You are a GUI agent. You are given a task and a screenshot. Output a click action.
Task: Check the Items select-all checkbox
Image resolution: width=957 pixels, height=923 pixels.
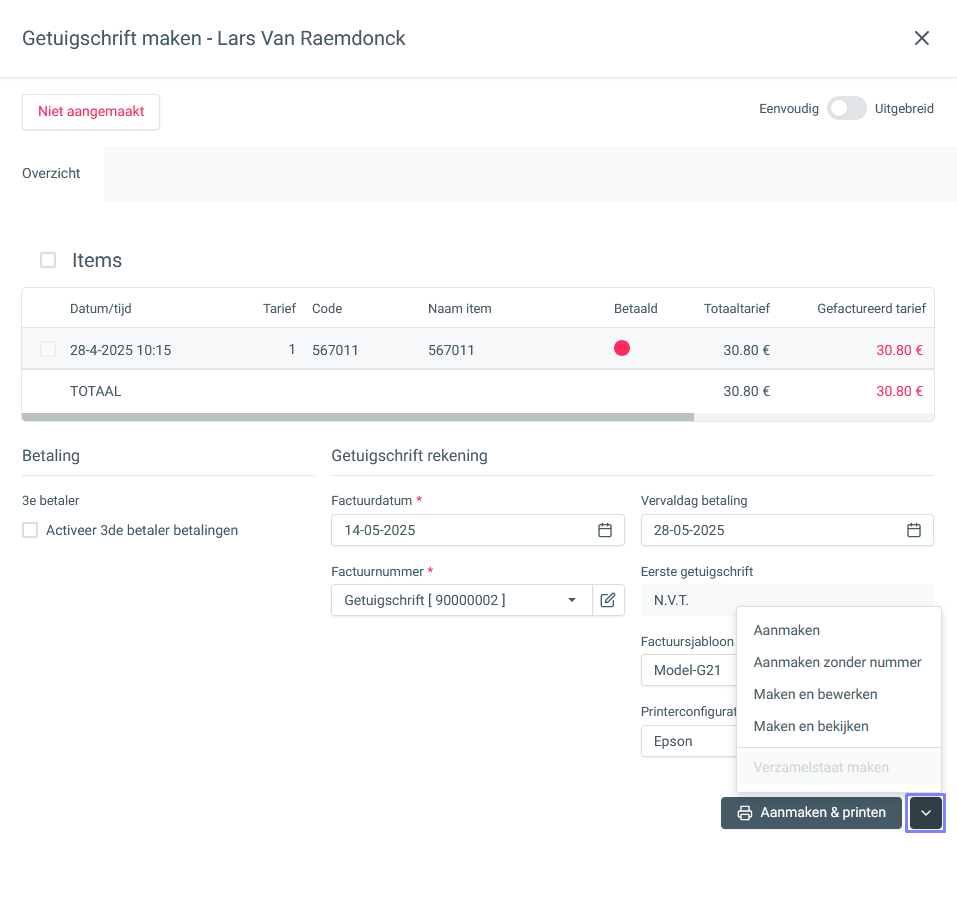coord(48,260)
